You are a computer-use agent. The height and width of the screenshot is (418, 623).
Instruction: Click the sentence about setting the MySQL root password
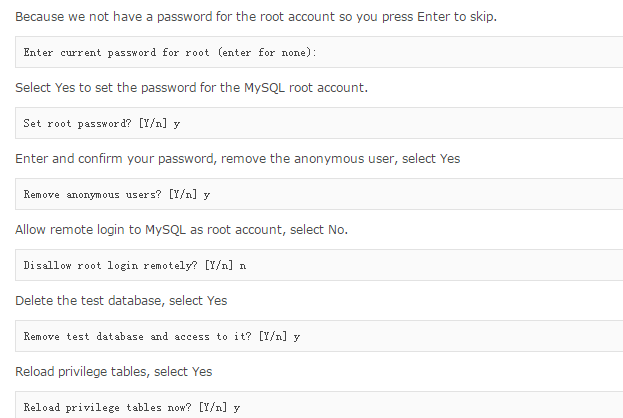coord(191,88)
